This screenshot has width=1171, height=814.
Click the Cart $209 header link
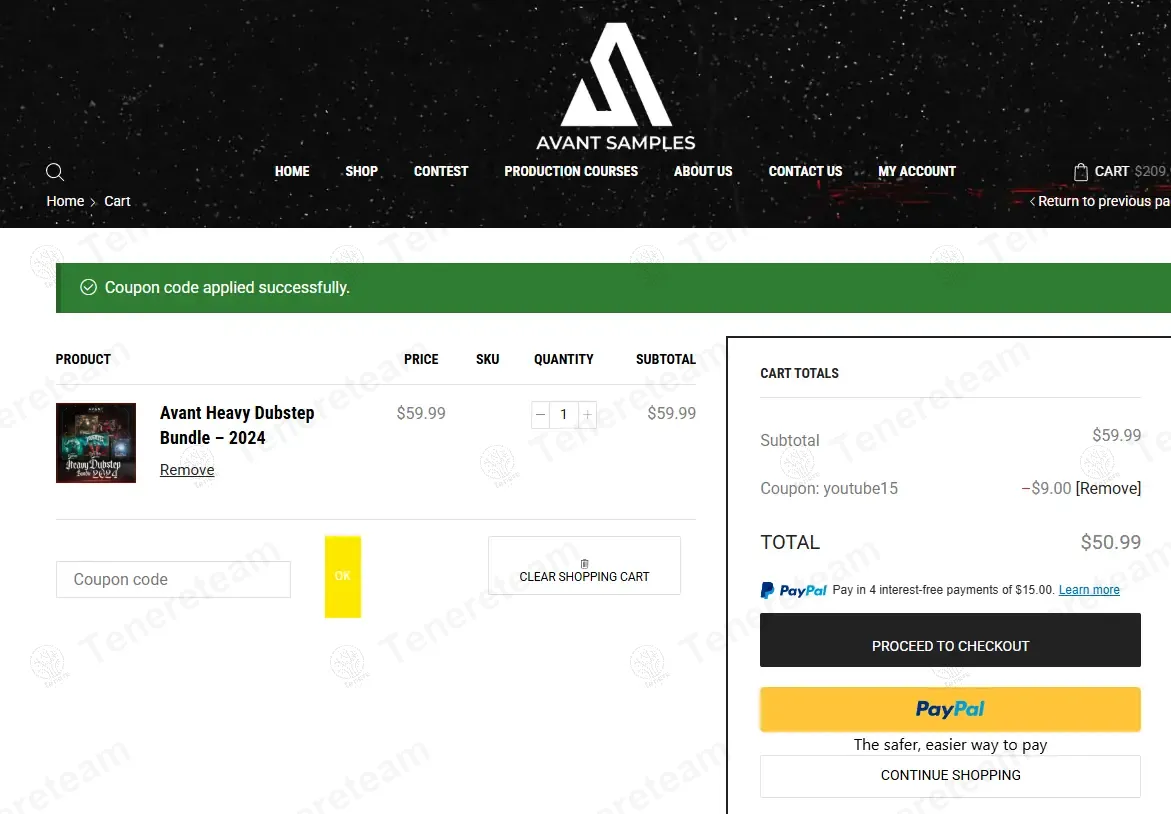click(x=1122, y=172)
